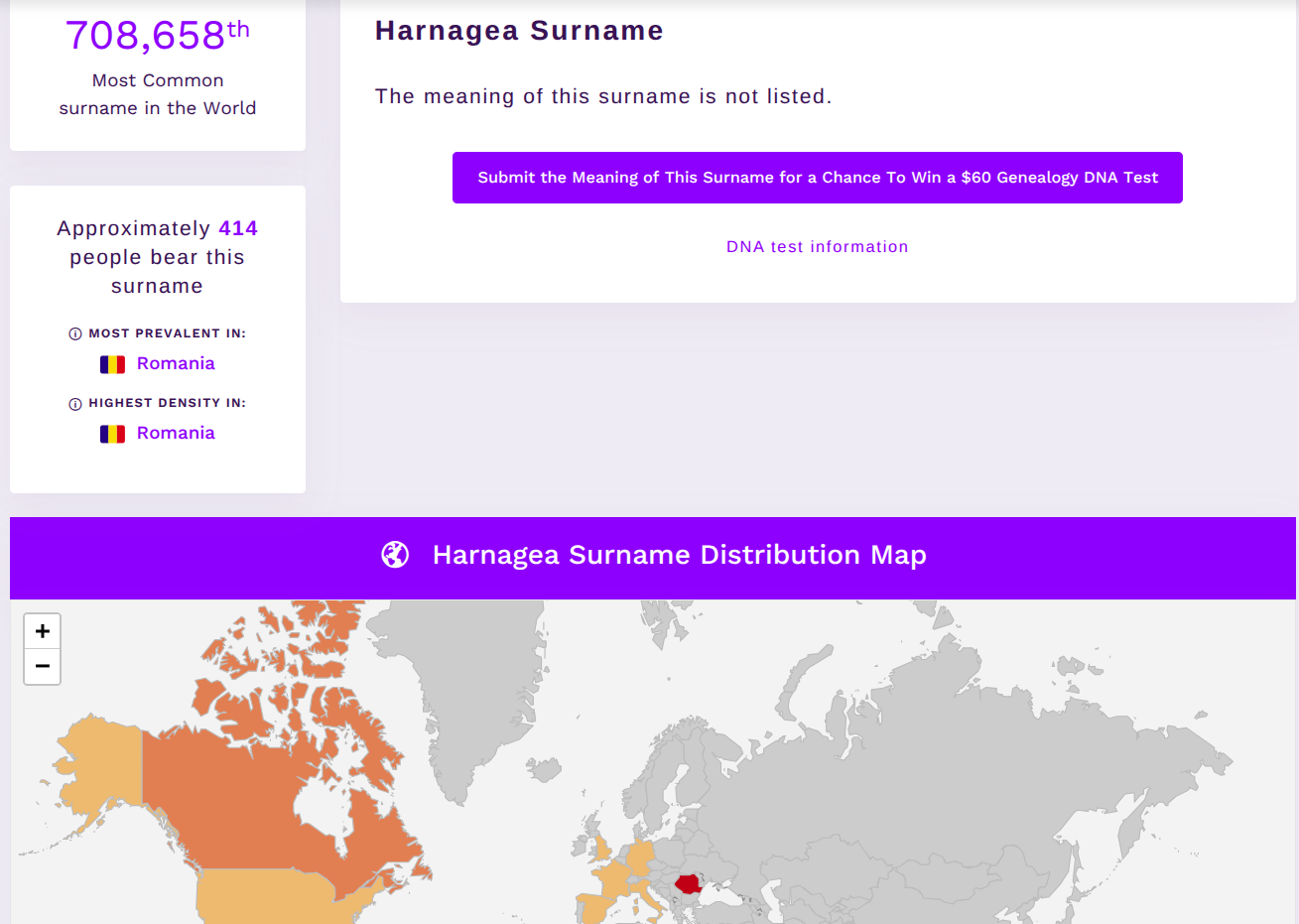Open Romania link under Highest Density In
Screen dimensions: 1299x924
click(x=176, y=433)
